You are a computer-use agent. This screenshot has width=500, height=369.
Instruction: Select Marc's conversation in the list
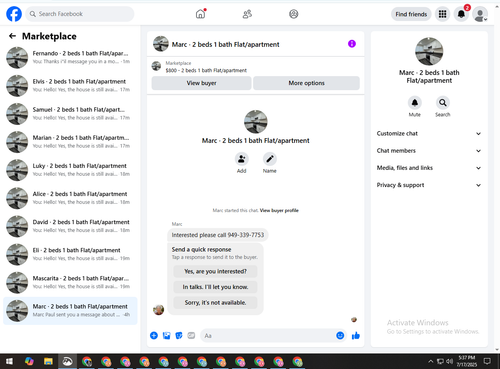click(x=70, y=311)
